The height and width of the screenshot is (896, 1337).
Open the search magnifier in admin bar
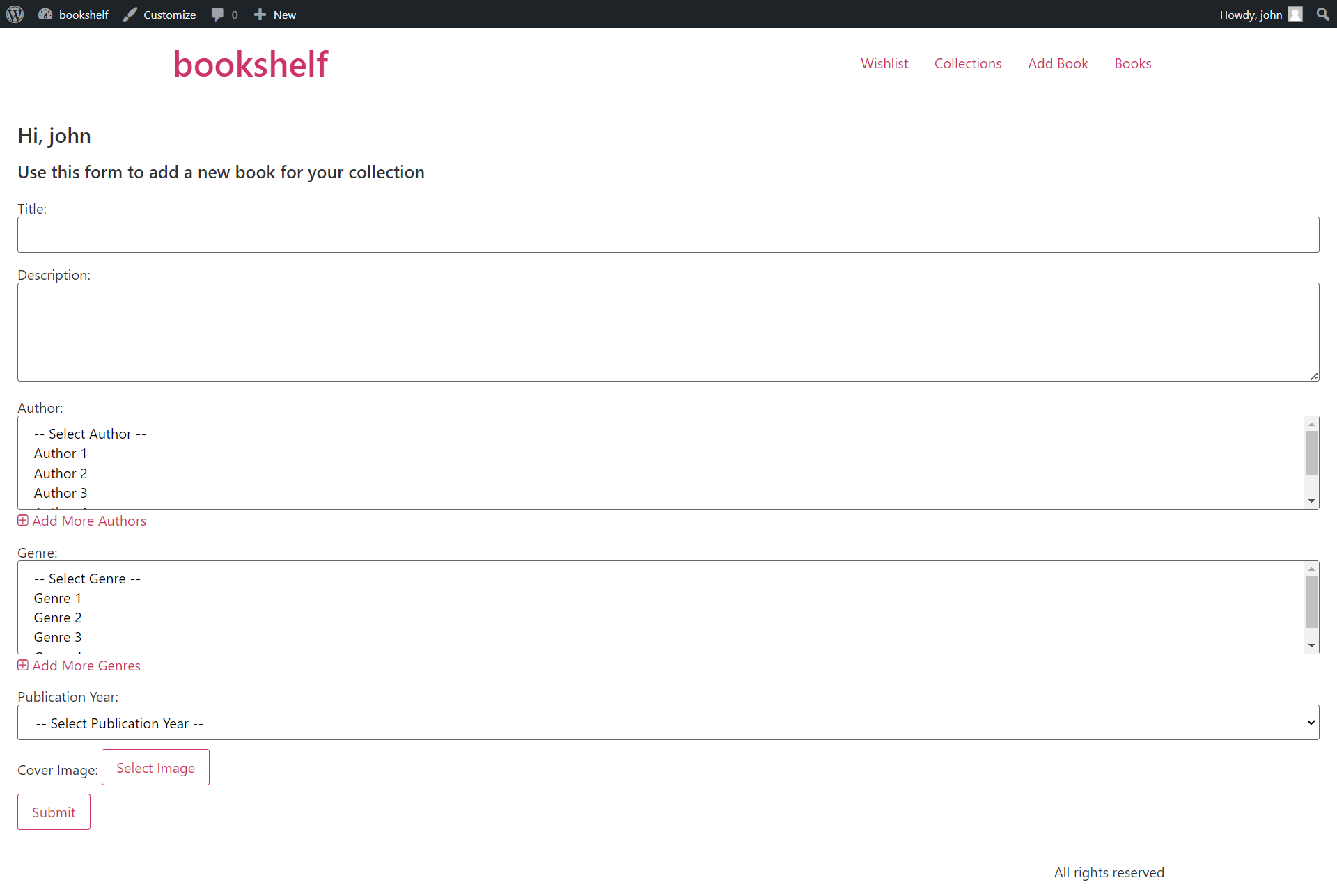[x=1323, y=14]
